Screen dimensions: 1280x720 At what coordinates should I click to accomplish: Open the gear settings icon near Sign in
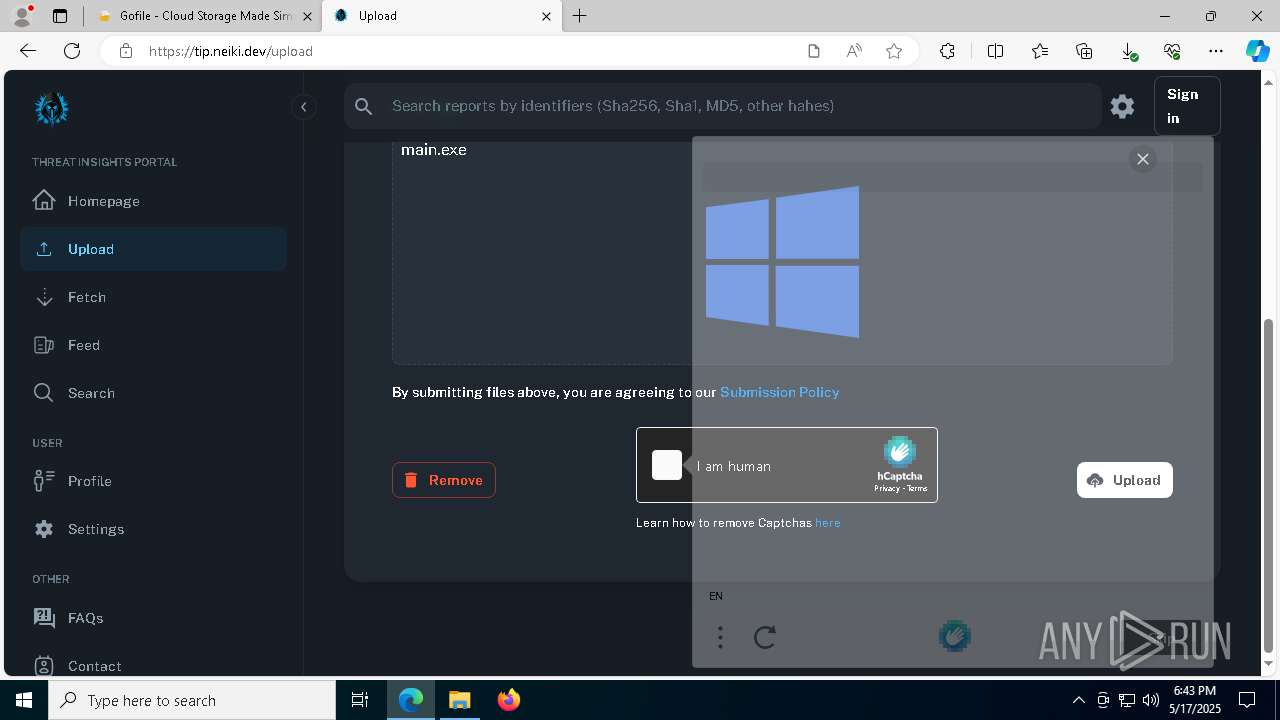click(1122, 106)
